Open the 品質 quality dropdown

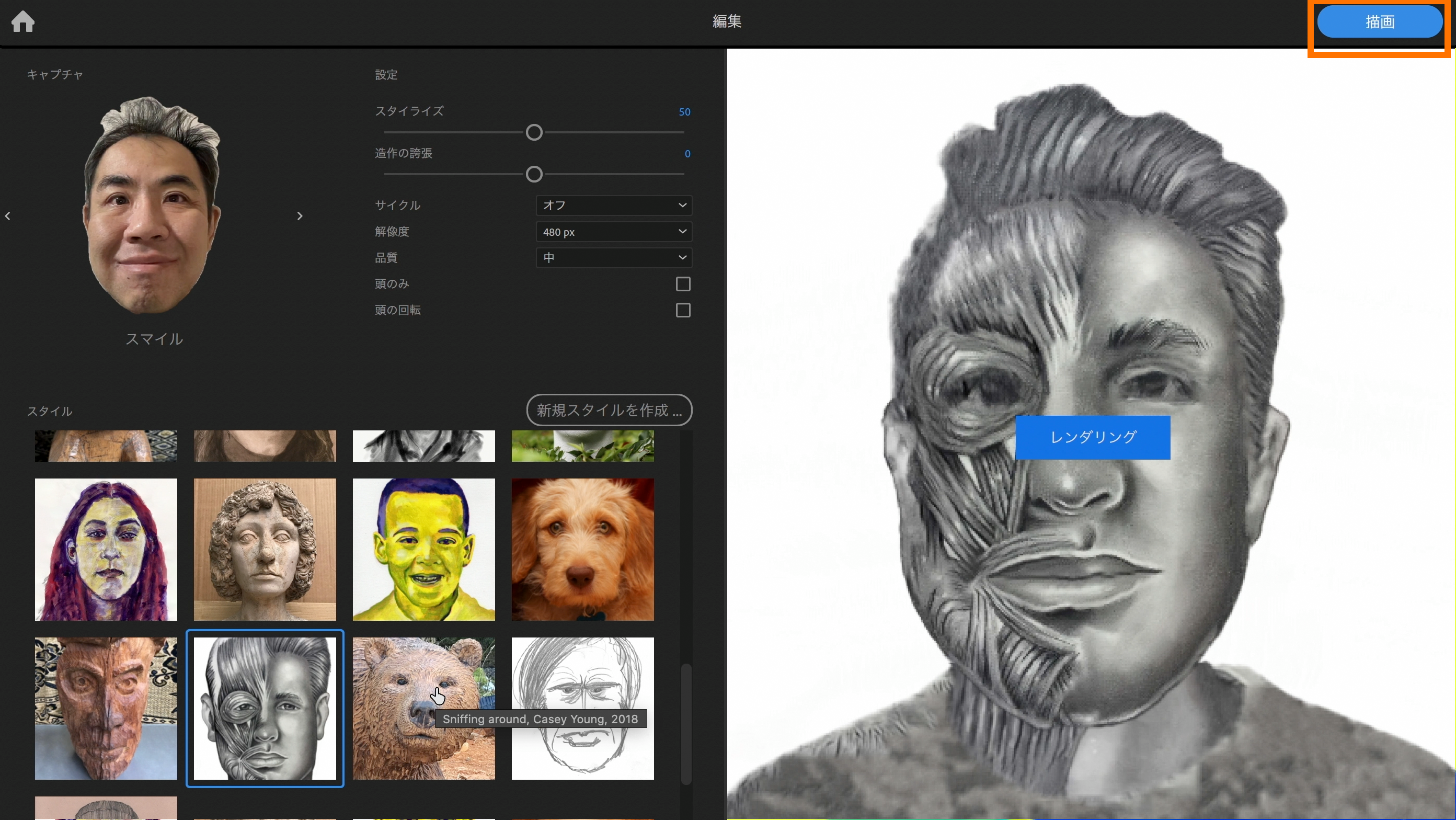point(613,258)
